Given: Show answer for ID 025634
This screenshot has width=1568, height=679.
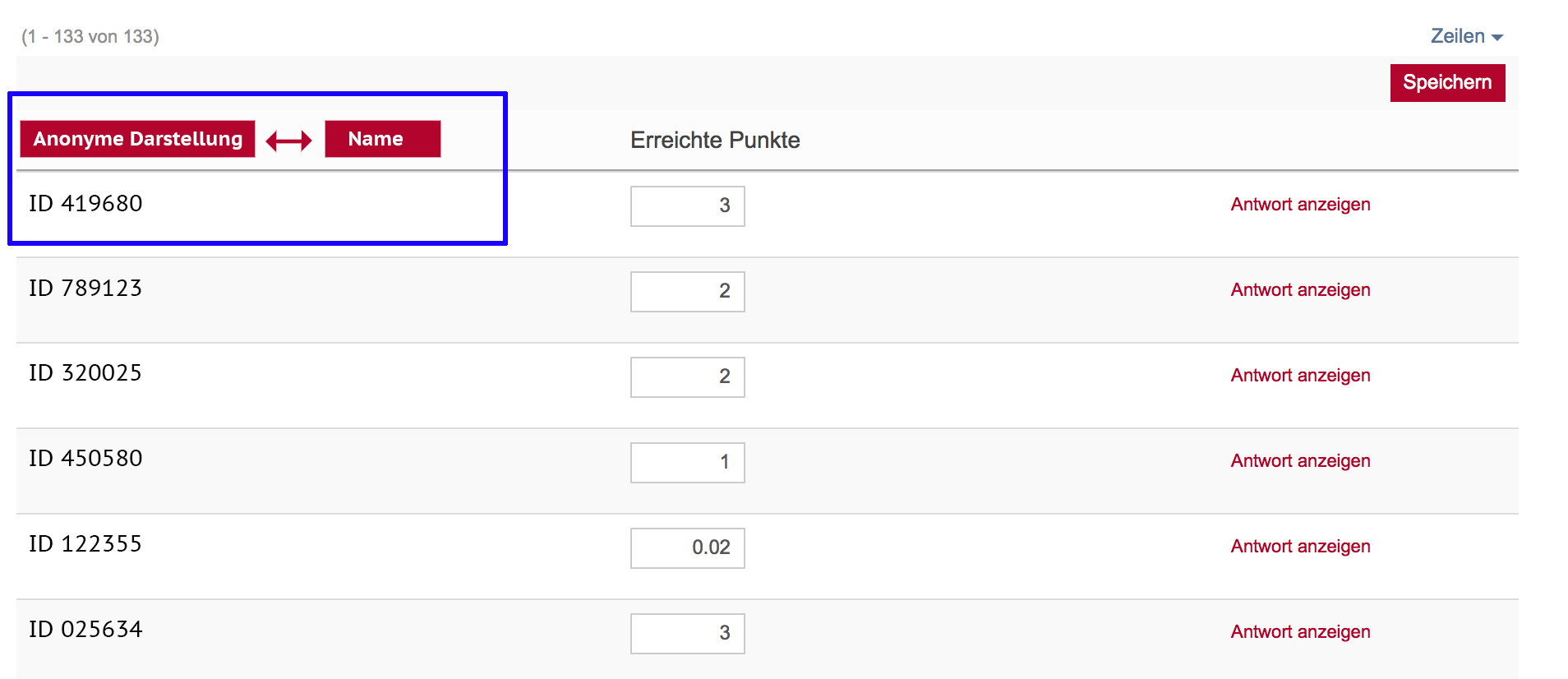Looking at the screenshot, I should pyautogui.click(x=1300, y=632).
